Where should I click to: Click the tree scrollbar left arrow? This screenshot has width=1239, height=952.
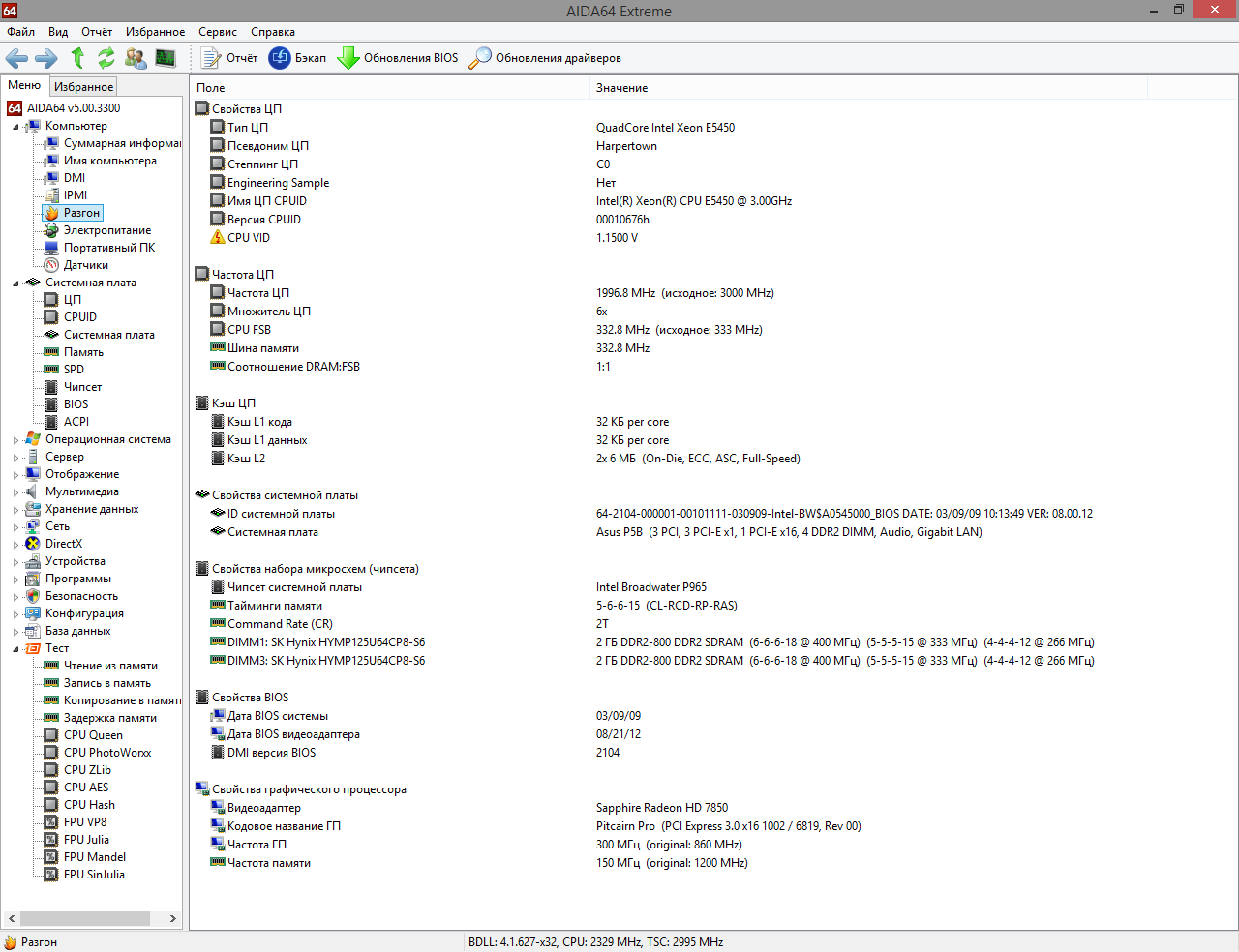pyautogui.click(x=12, y=919)
